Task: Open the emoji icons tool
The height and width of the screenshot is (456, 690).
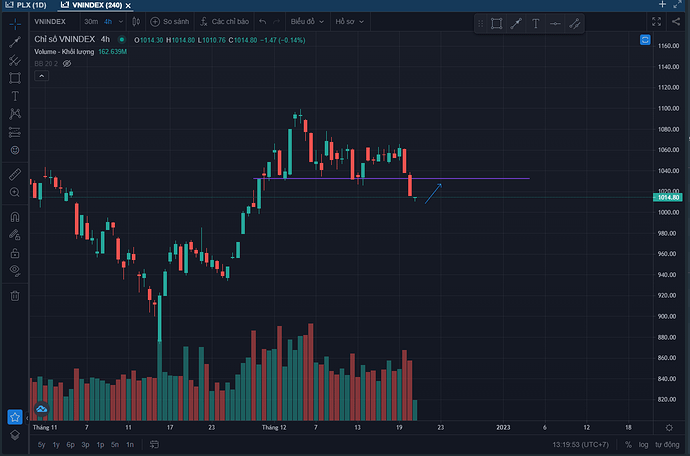Action: pos(15,150)
